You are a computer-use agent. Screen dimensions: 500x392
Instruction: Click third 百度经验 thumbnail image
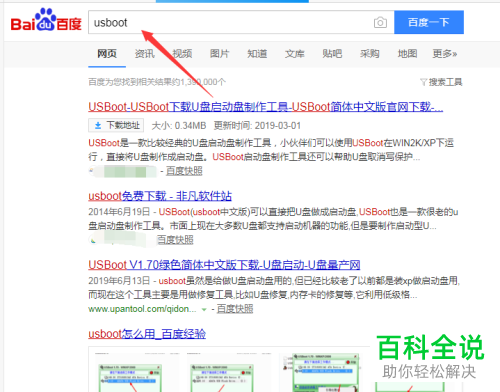click(x=321, y=372)
